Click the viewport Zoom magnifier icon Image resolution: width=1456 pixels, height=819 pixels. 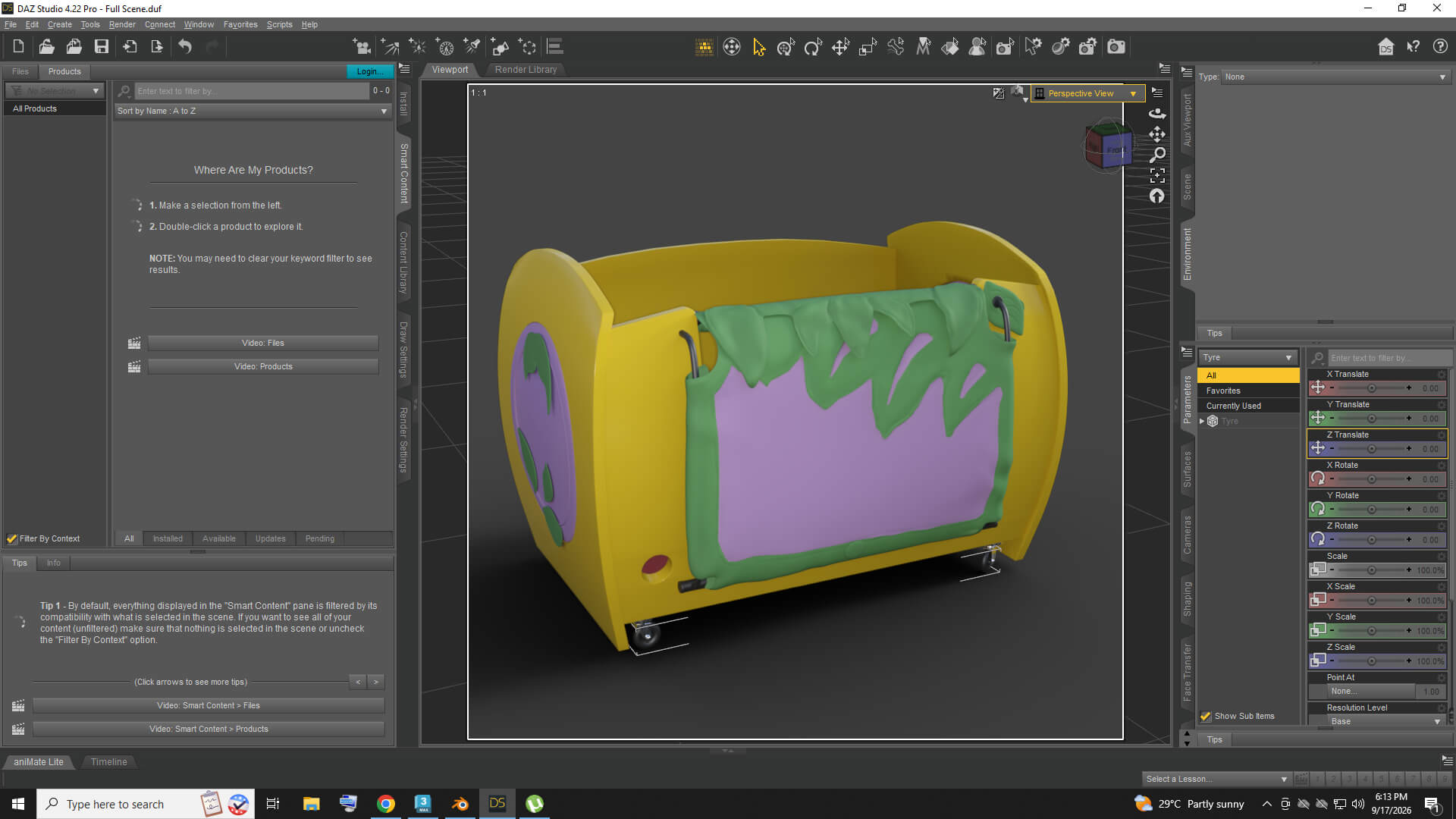(x=1157, y=155)
